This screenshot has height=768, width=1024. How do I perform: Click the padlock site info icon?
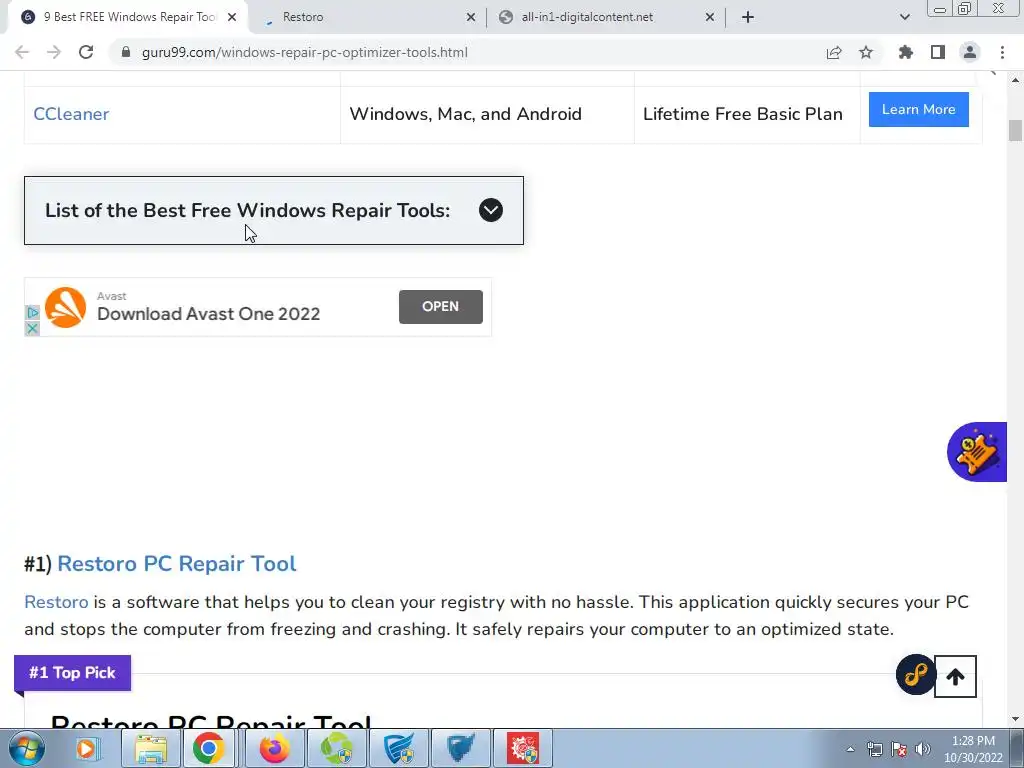click(126, 52)
